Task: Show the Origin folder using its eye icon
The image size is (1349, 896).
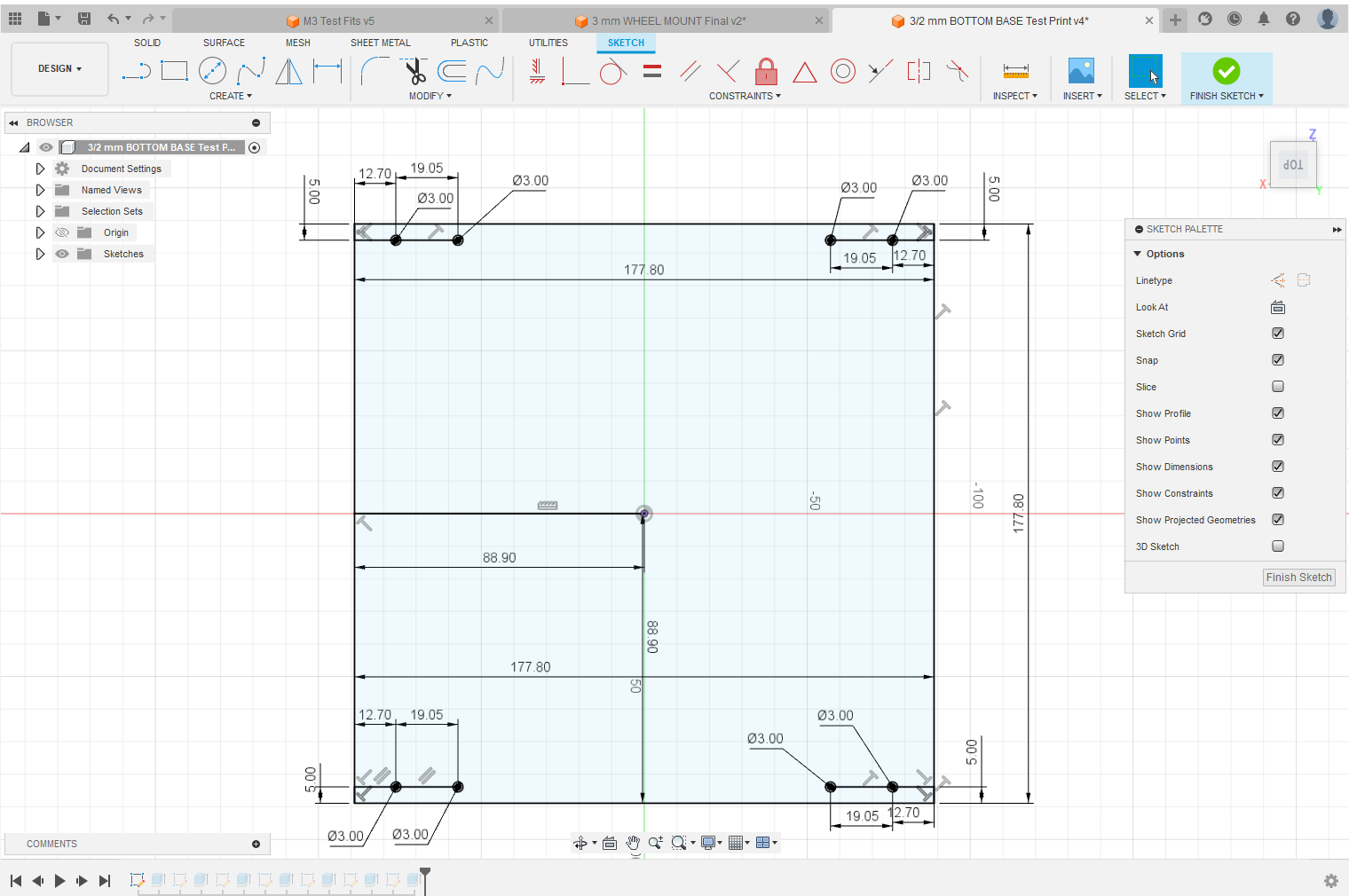Action: [x=62, y=232]
